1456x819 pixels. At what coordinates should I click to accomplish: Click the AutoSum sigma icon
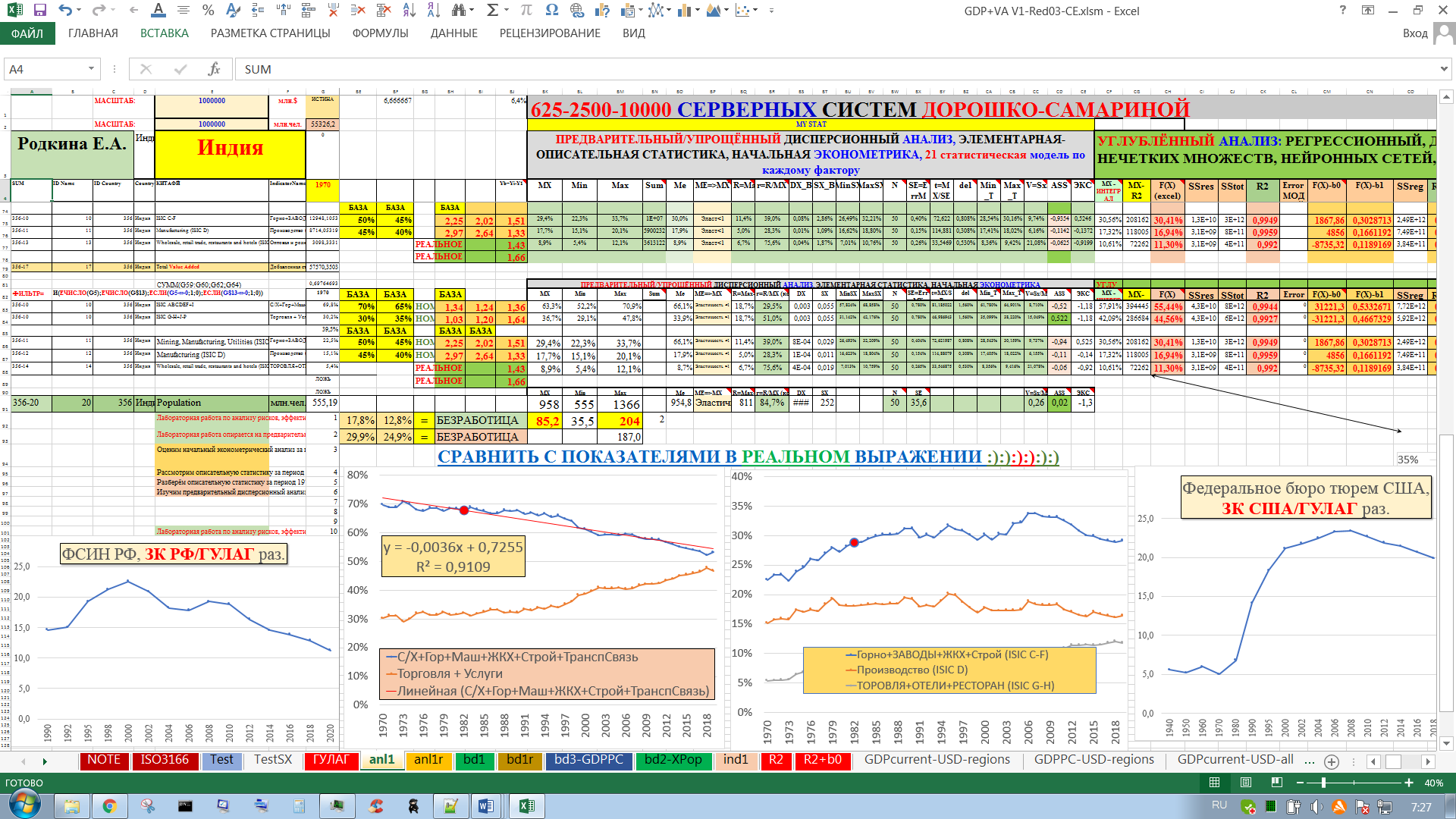point(492,11)
